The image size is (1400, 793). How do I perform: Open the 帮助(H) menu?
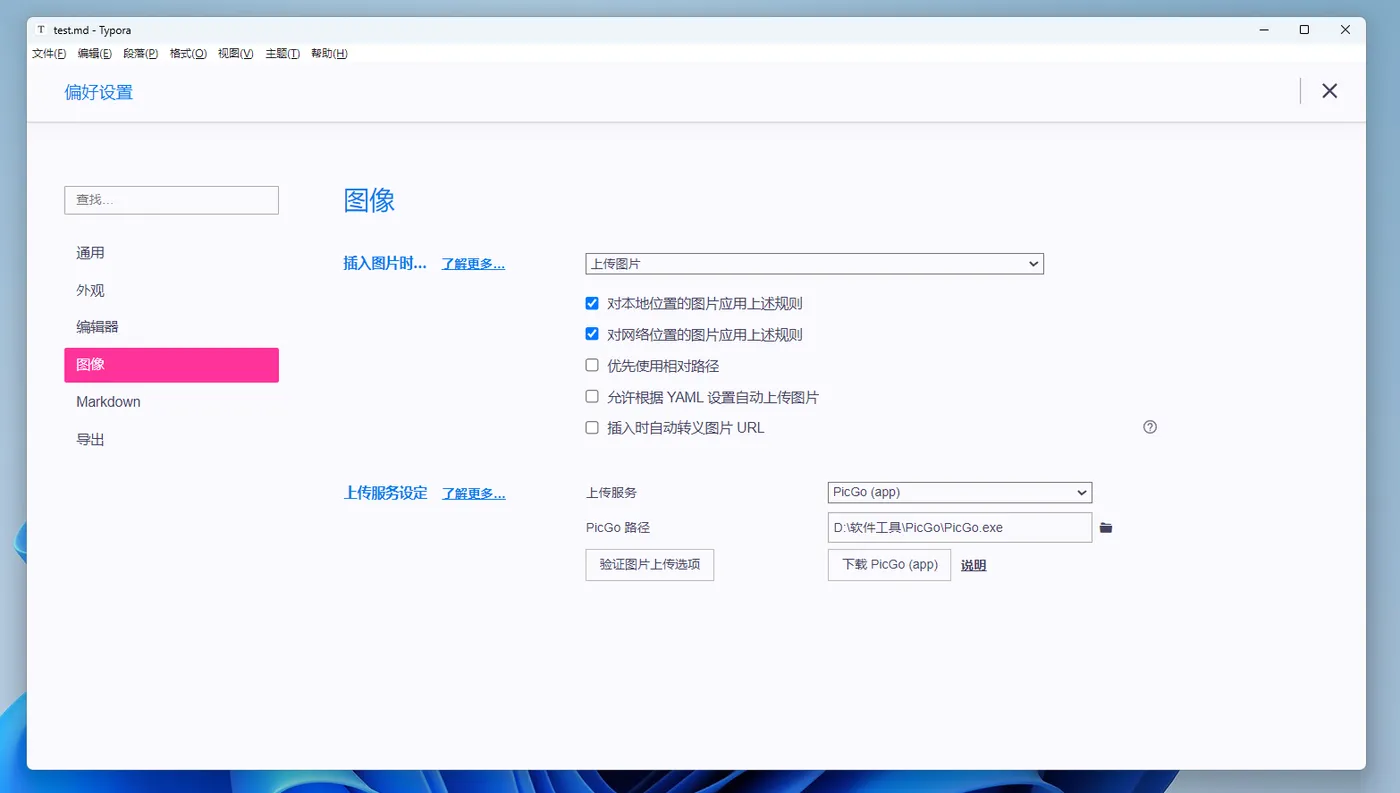tap(329, 54)
